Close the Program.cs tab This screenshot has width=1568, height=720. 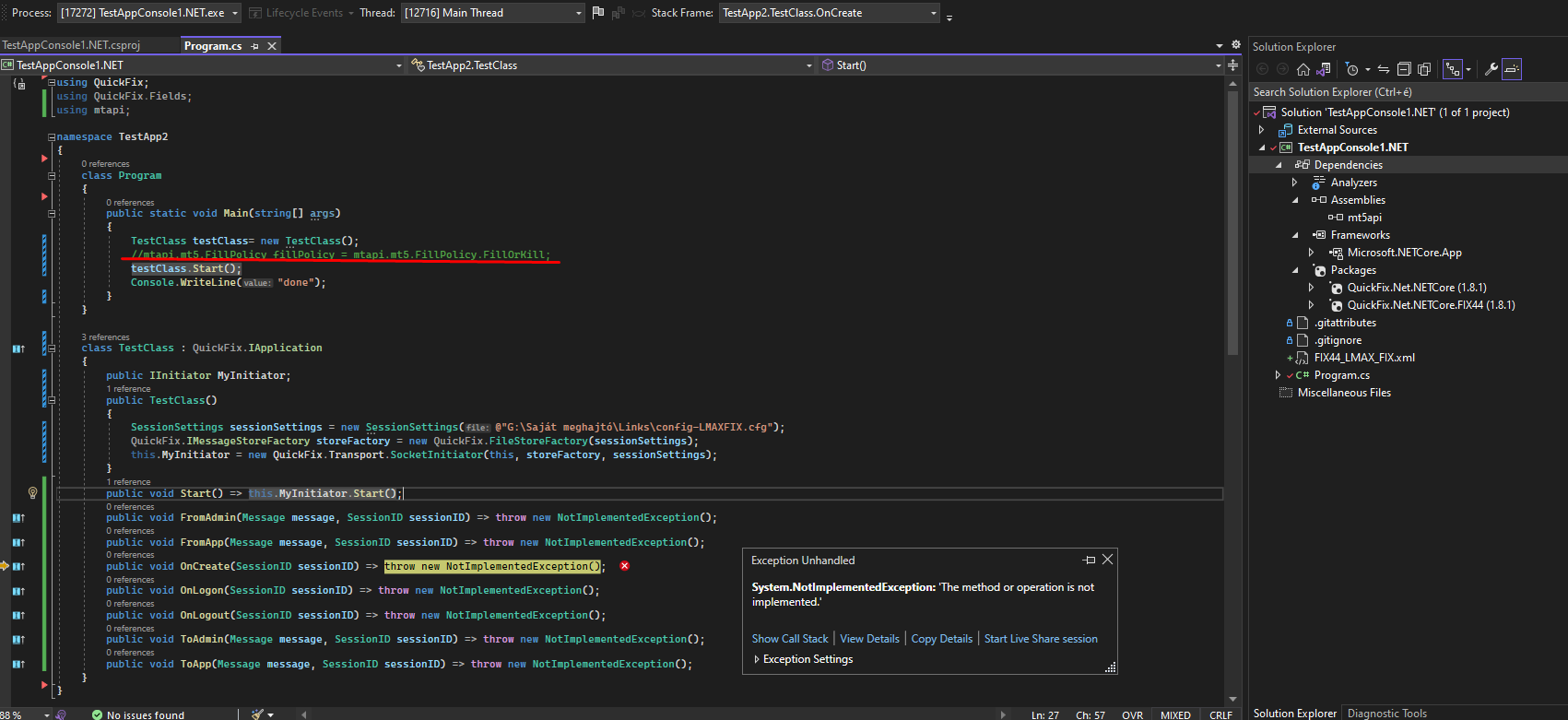(272, 46)
